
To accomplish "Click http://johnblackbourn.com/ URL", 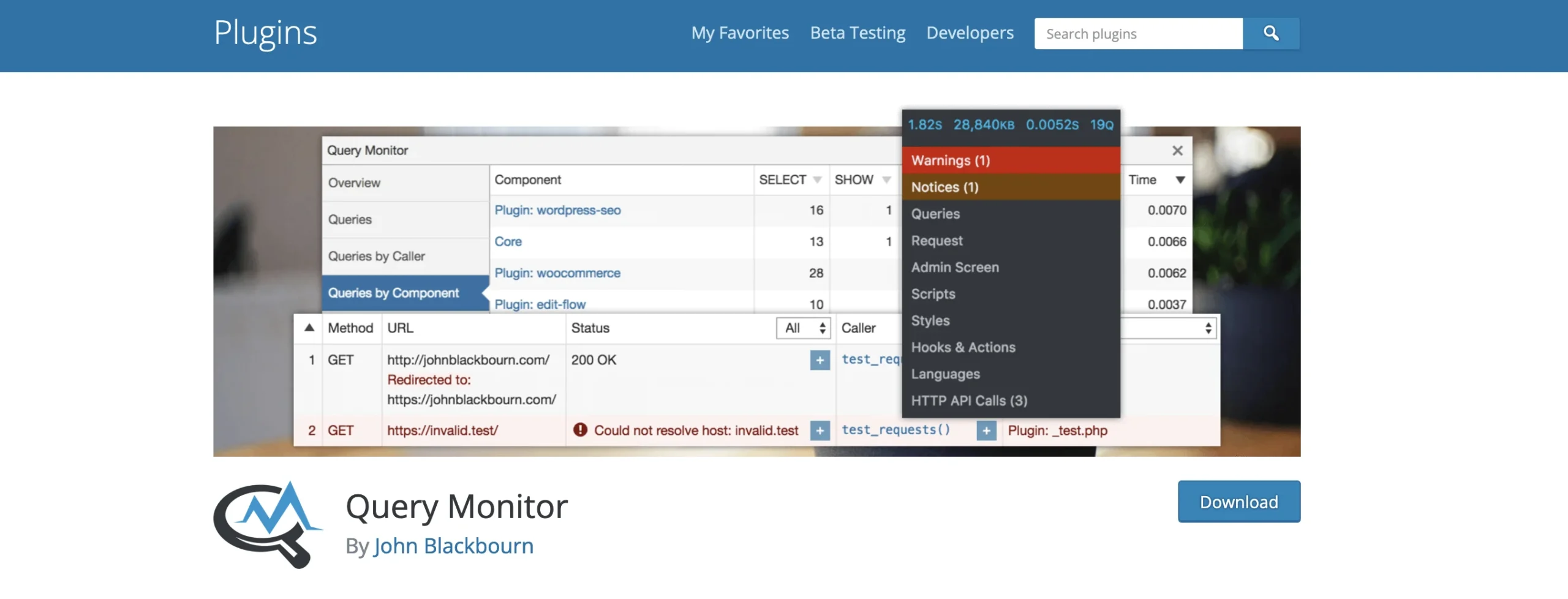I will pos(468,360).
